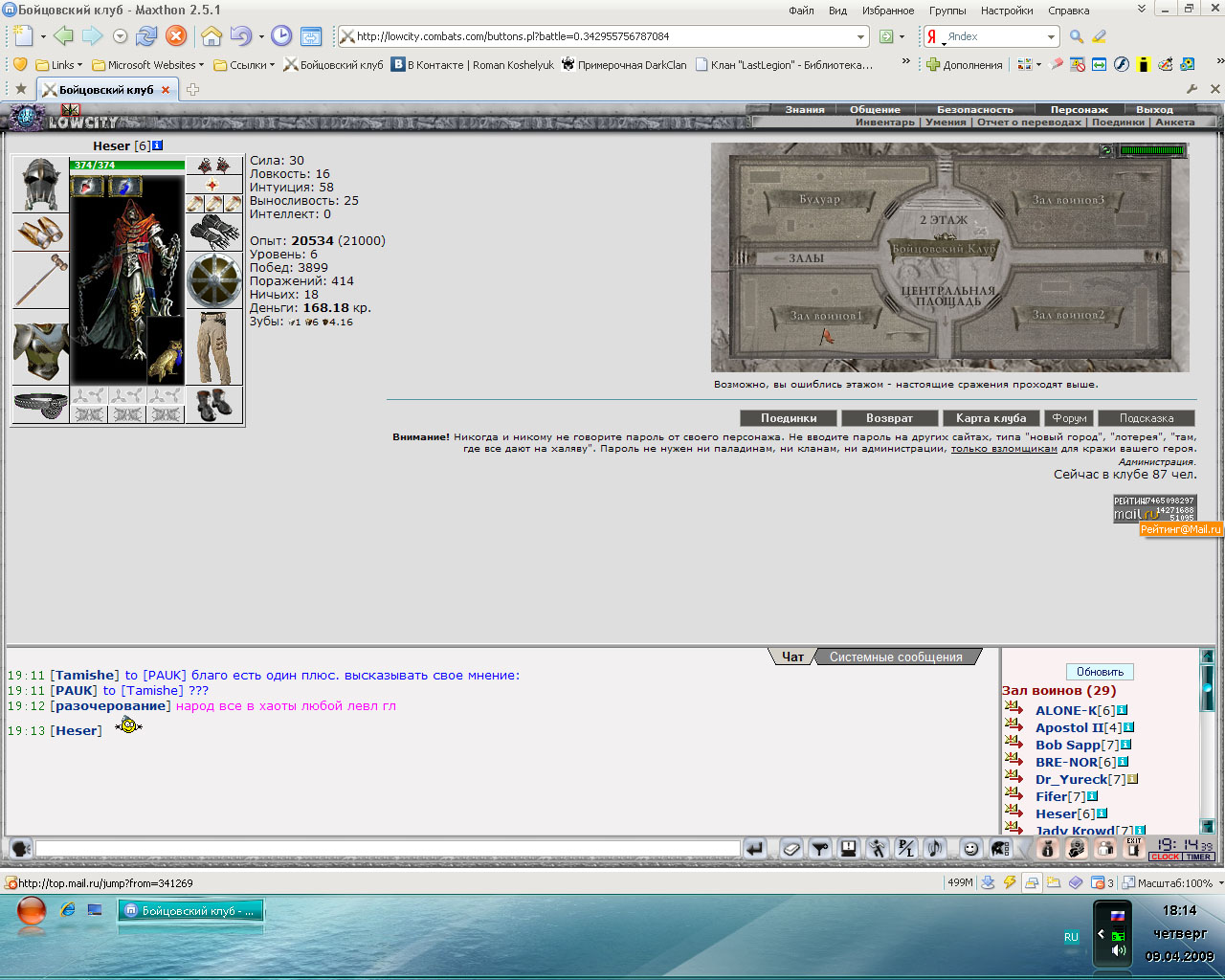Click the round shield slot
The height and width of the screenshot is (980, 1225).
[x=214, y=281]
